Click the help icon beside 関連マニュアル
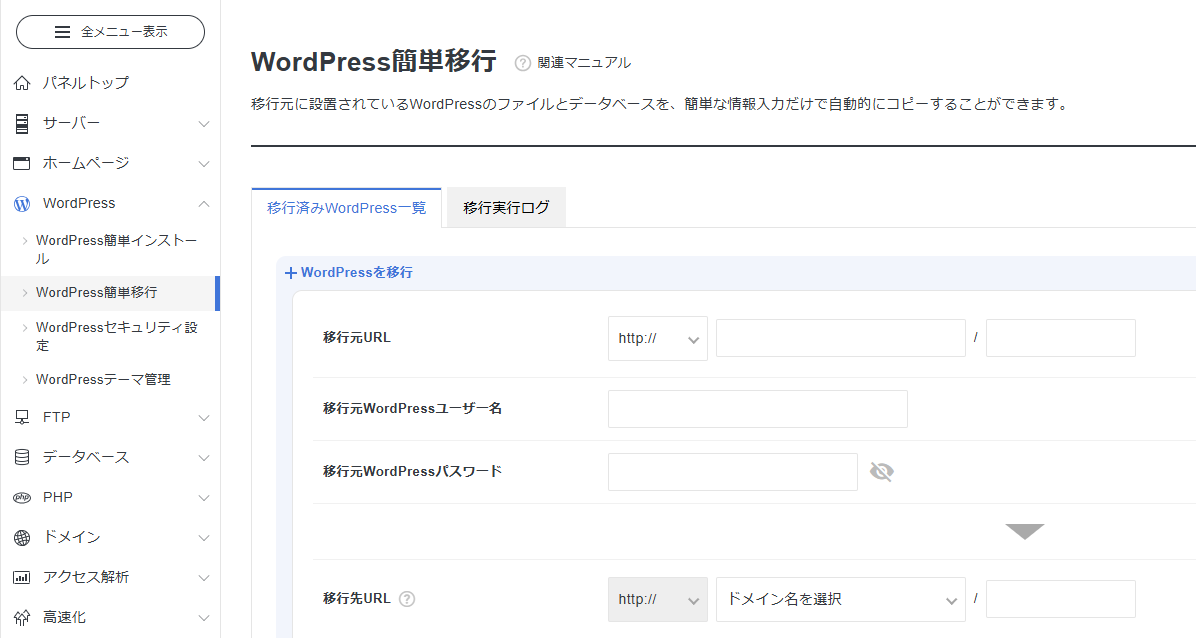Viewport: 1196px width, 638px height. pyautogui.click(x=522, y=63)
